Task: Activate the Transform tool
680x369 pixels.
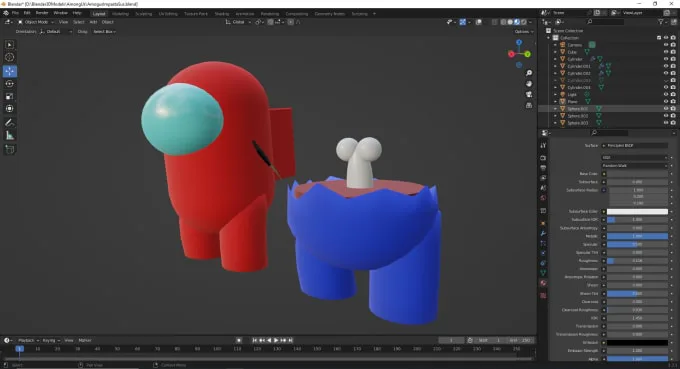Action: pos(10,109)
